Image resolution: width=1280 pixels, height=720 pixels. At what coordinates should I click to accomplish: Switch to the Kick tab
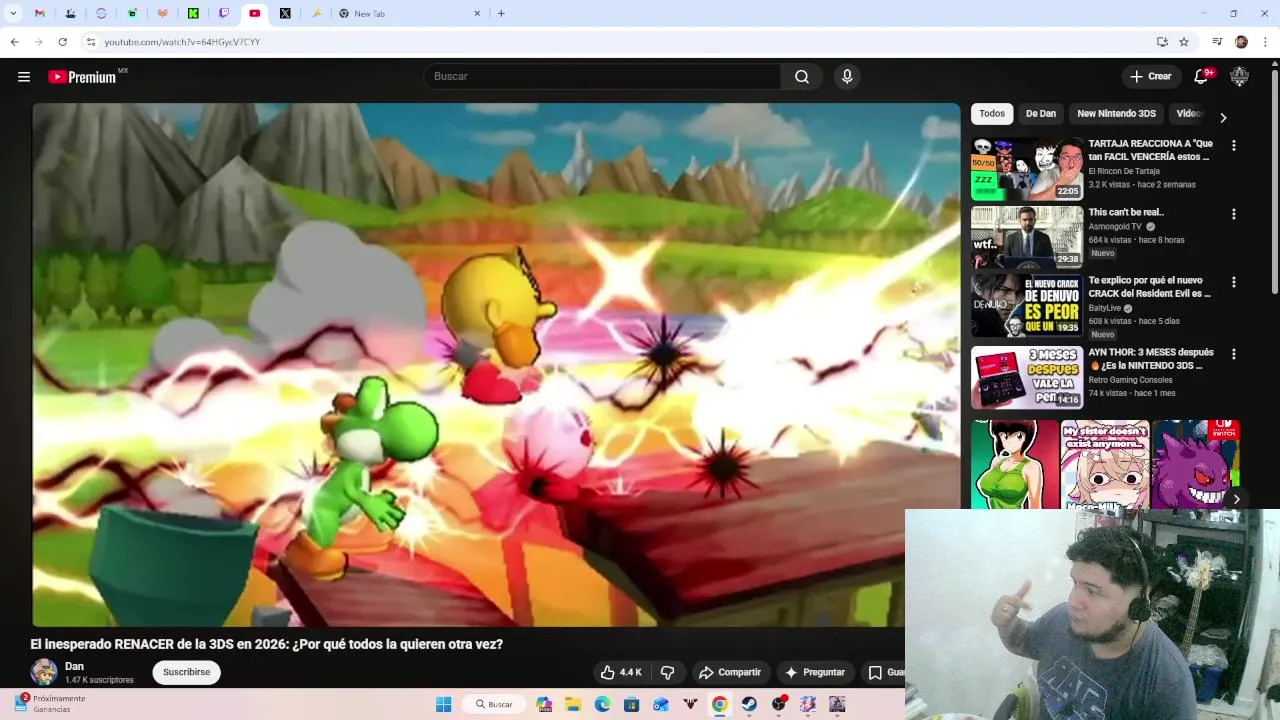[x=193, y=13]
